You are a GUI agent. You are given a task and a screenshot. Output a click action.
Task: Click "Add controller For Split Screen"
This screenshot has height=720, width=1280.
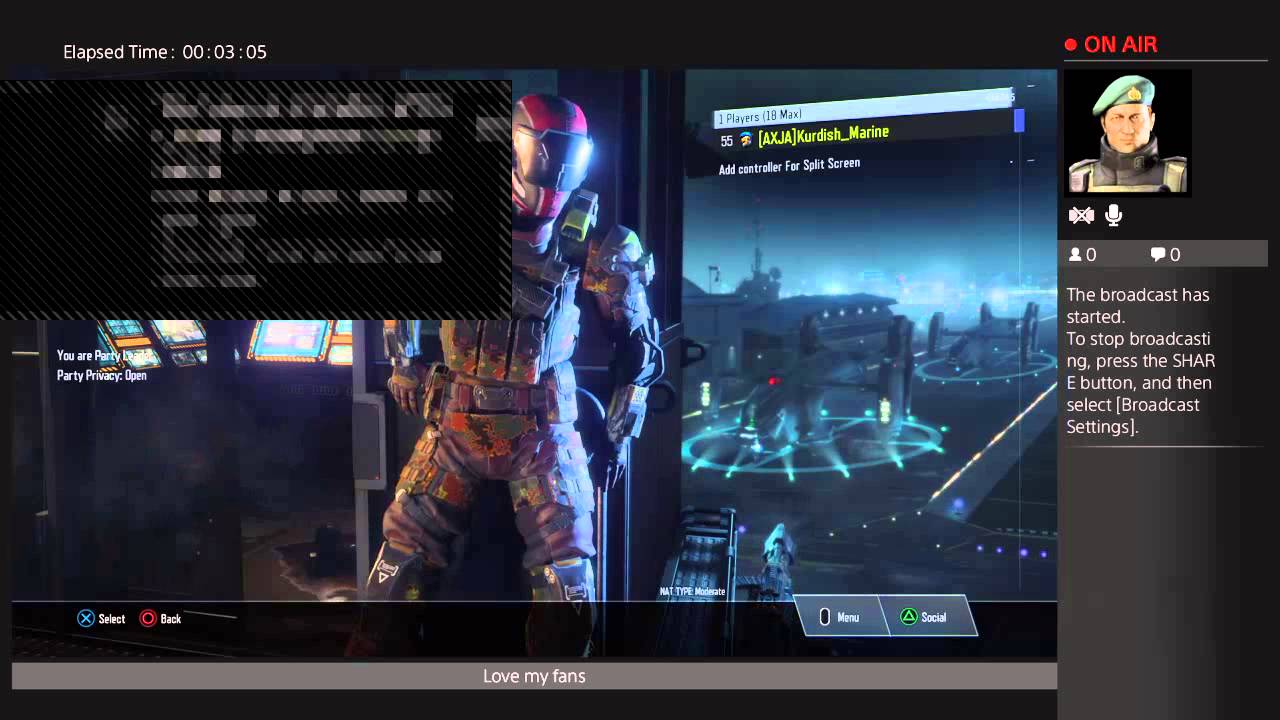(789, 166)
